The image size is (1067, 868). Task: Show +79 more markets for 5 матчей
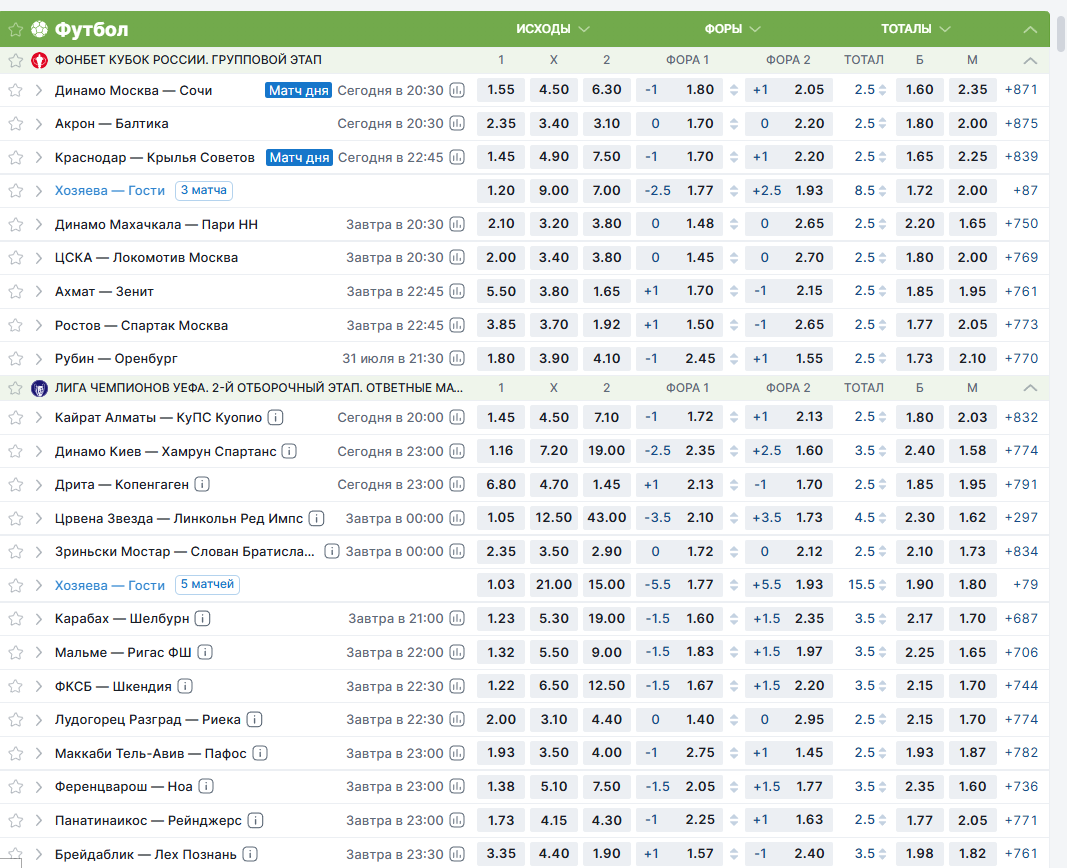(1025, 584)
